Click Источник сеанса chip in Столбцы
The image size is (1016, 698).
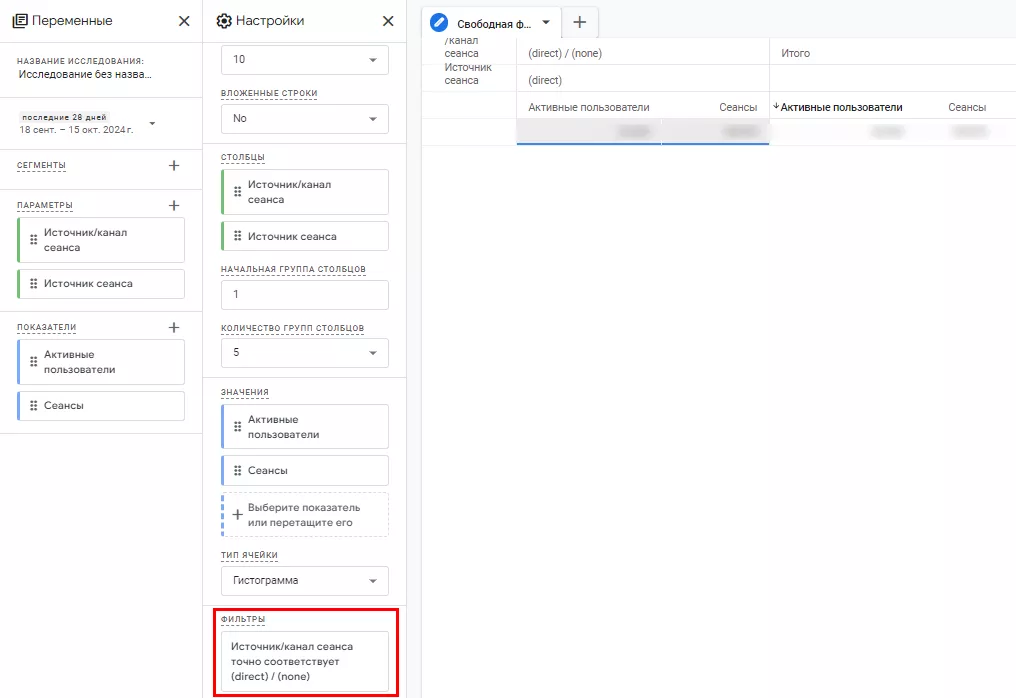[x=305, y=237]
